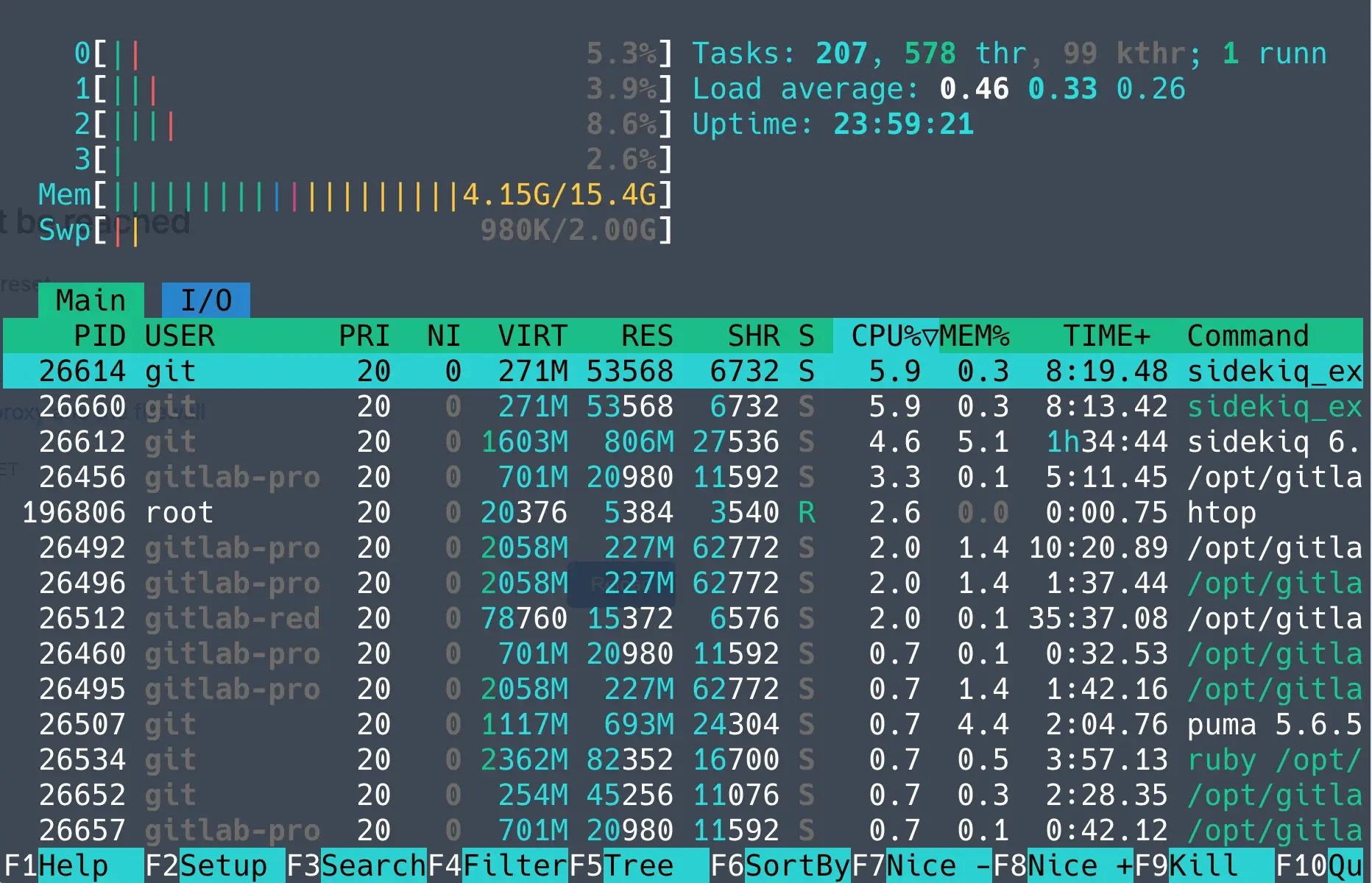Screen dimensions: 1372x883
Task: Switch to the I/O tab
Action: point(205,299)
